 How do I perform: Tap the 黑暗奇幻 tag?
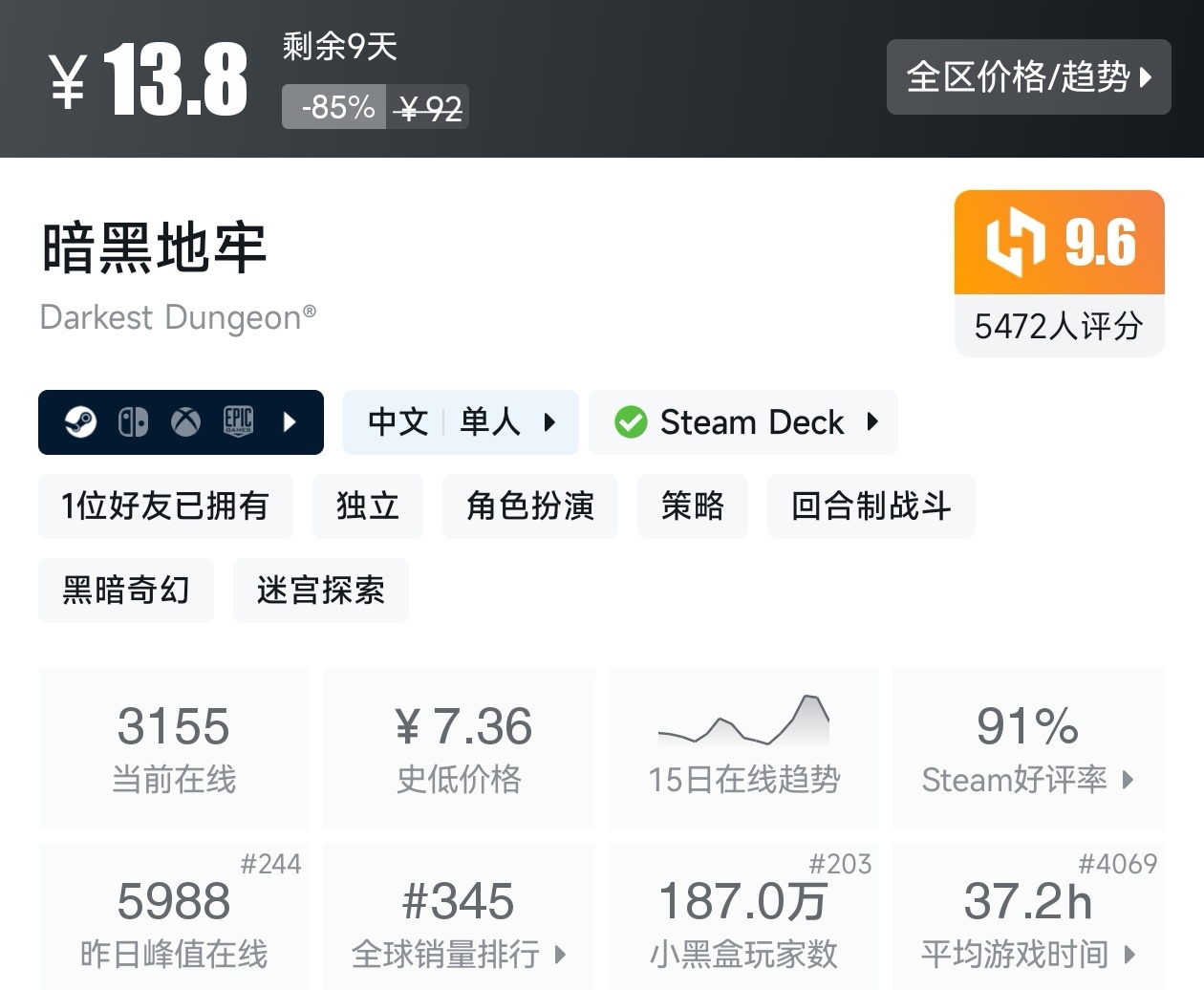pos(126,590)
